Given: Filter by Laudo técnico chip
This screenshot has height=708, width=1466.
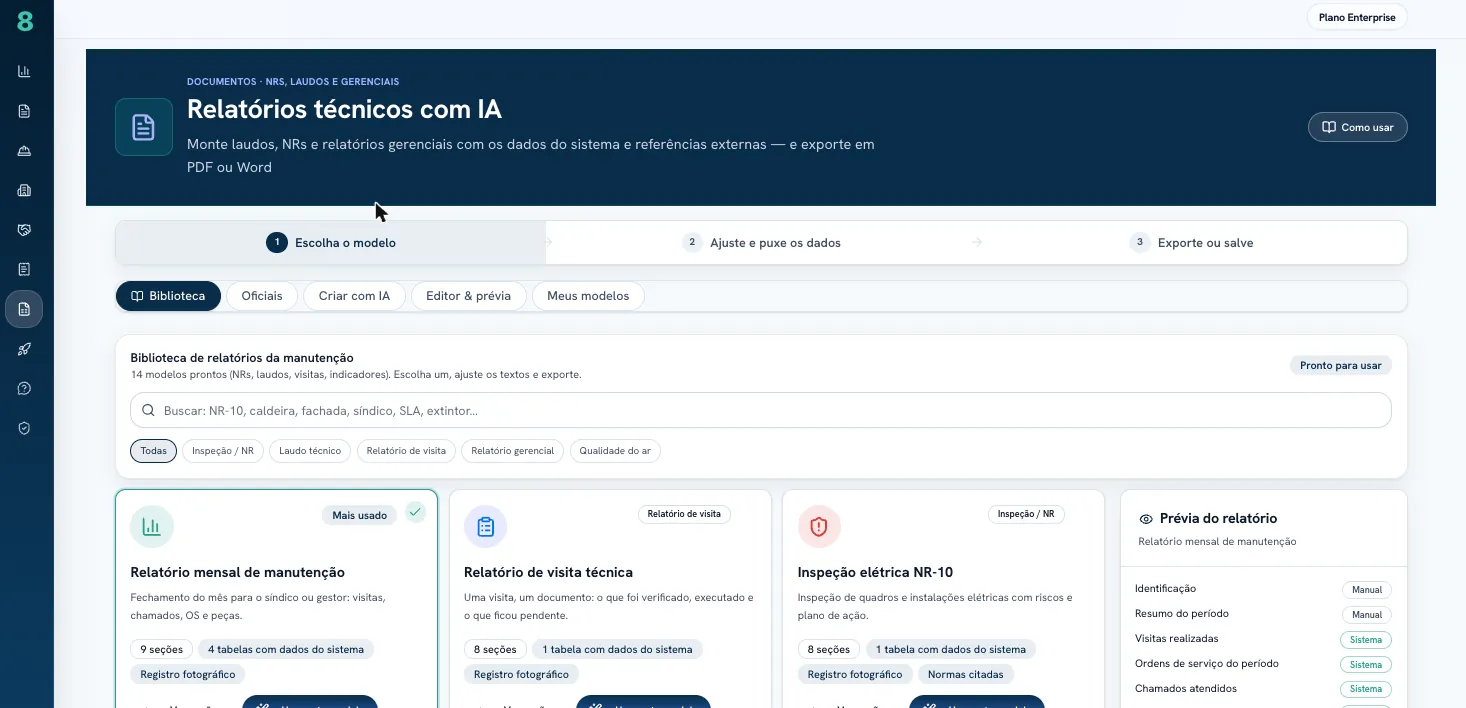Looking at the screenshot, I should click(x=310, y=451).
